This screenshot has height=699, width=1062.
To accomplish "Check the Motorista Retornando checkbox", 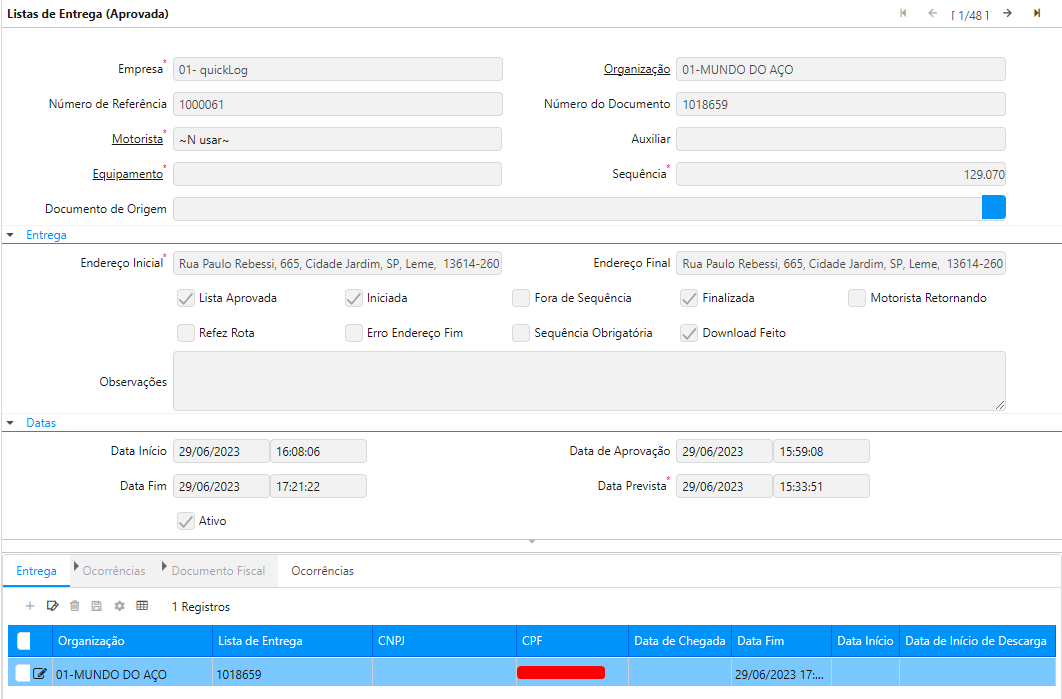I will pyautogui.click(x=857, y=298).
